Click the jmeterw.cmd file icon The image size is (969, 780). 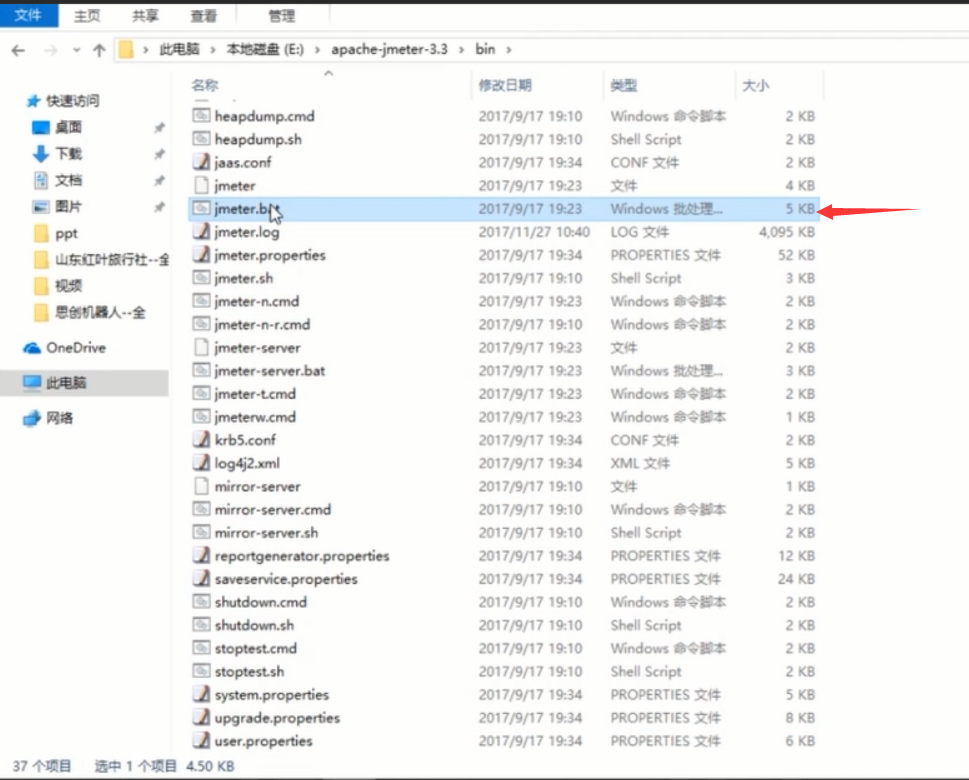(x=201, y=417)
